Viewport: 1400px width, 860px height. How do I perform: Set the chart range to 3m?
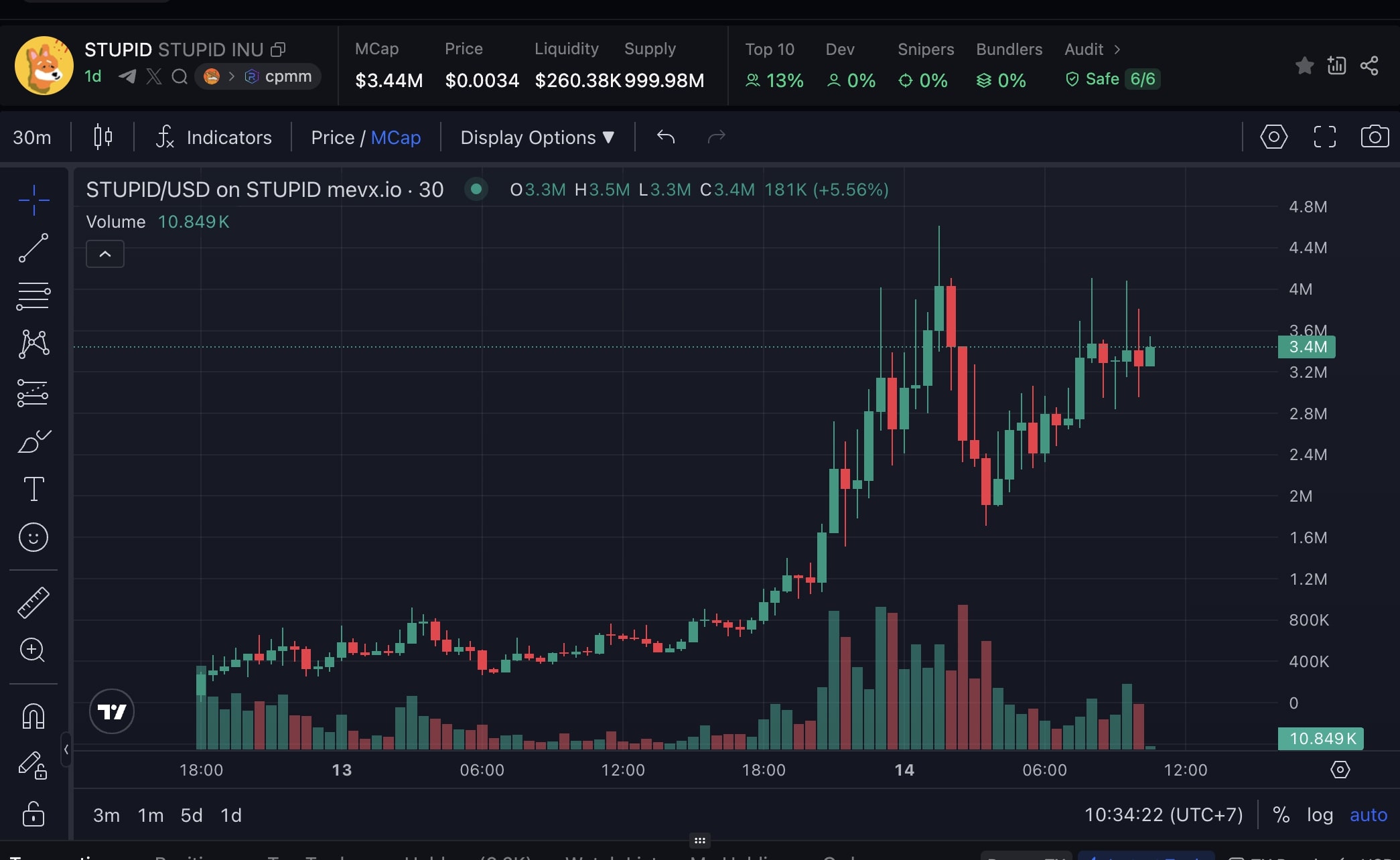107,815
